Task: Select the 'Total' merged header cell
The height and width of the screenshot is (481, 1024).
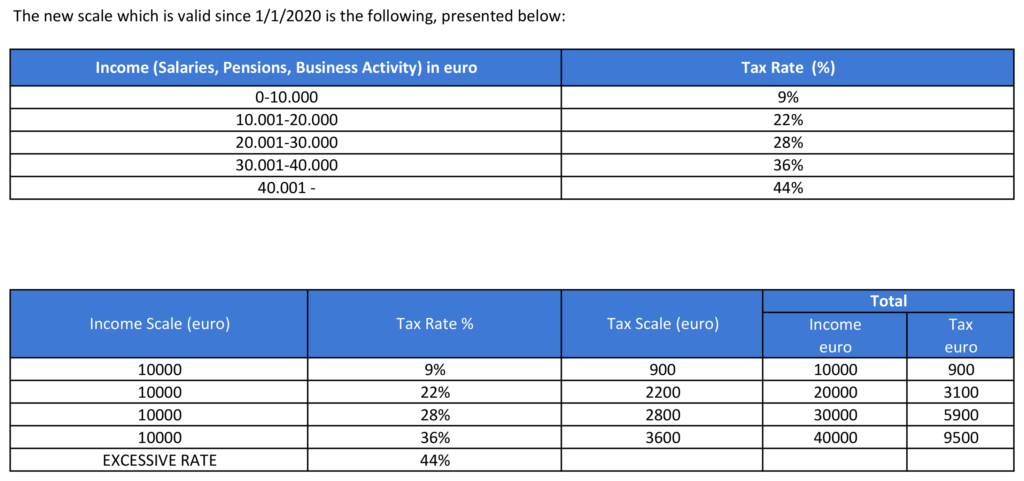Action: pyautogui.click(x=888, y=301)
